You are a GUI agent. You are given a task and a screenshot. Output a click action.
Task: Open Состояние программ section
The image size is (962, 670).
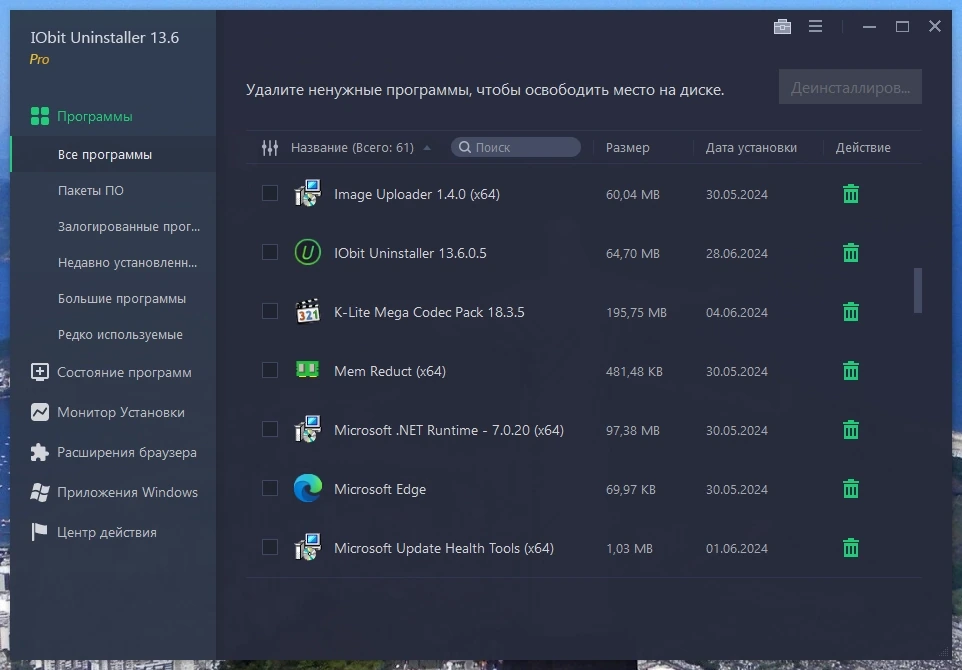coord(113,372)
